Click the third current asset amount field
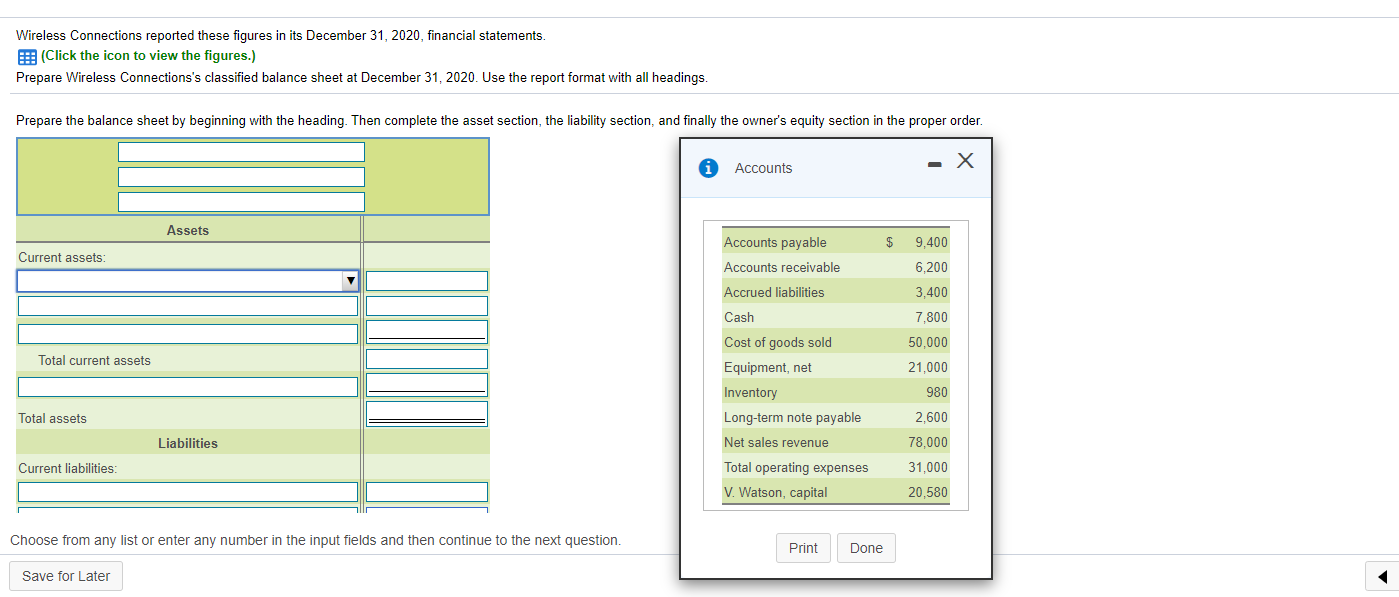 tap(427, 331)
